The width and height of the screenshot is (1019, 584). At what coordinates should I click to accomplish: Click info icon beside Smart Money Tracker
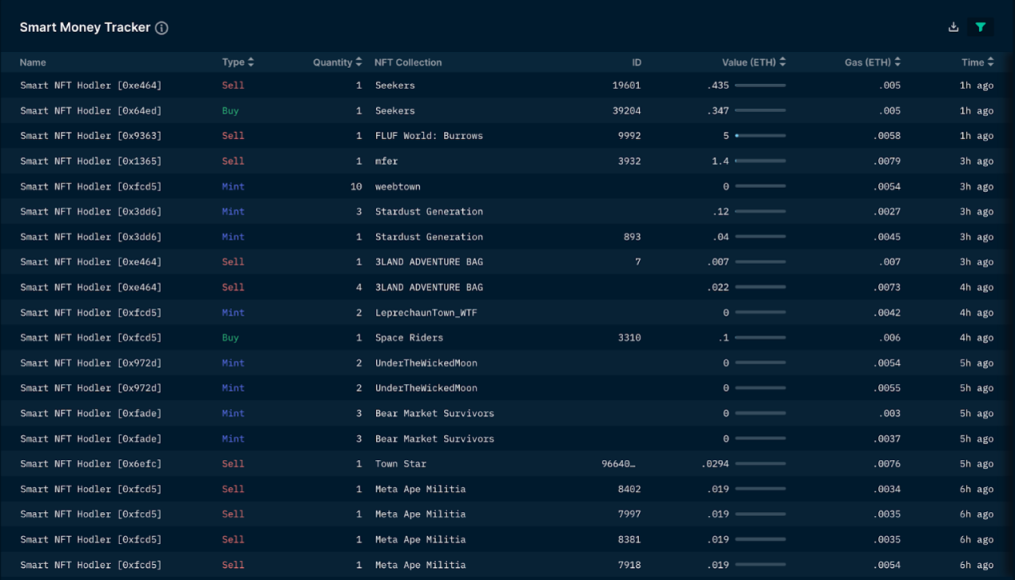pos(162,28)
